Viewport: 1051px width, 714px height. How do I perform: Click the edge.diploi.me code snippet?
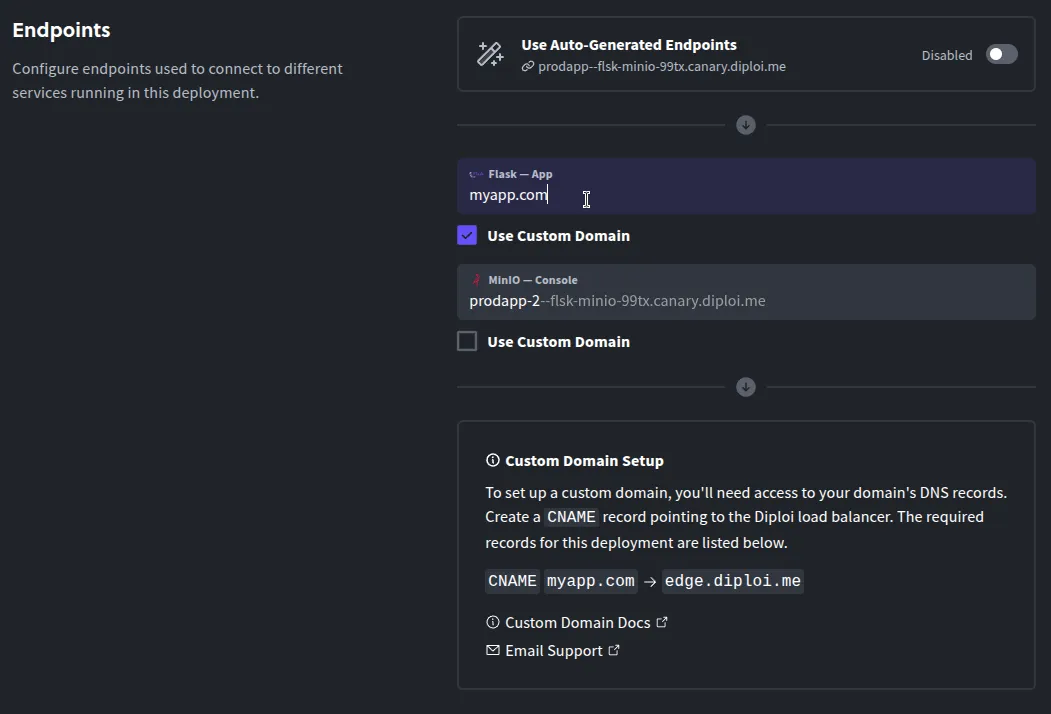[x=732, y=580]
